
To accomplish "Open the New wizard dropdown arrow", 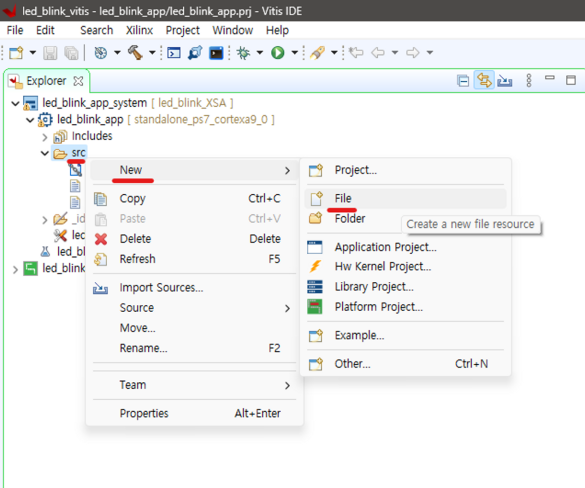I will pyautogui.click(x=33, y=53).
